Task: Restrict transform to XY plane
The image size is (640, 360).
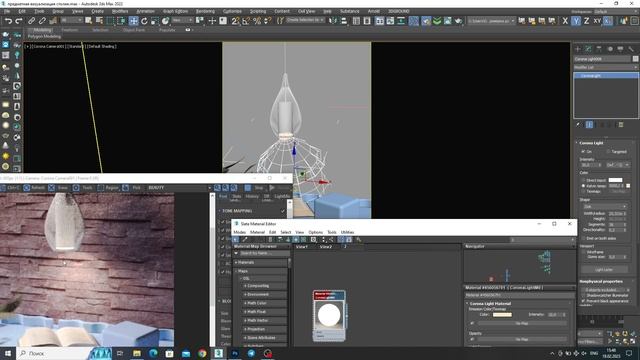Action: coord(597,21)
